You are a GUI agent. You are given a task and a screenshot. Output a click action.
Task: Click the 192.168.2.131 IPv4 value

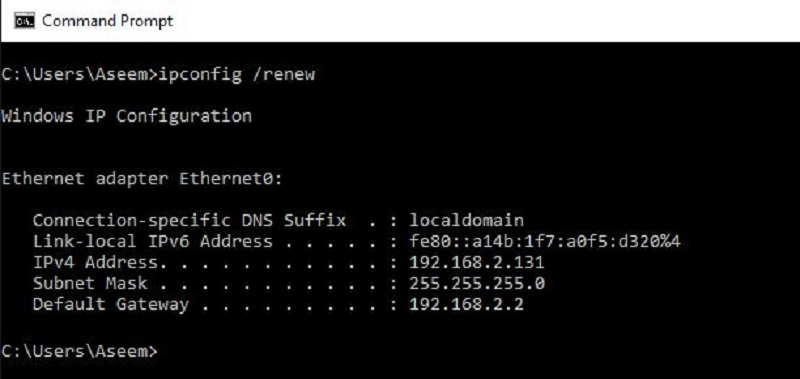click(x=477, y=263)
